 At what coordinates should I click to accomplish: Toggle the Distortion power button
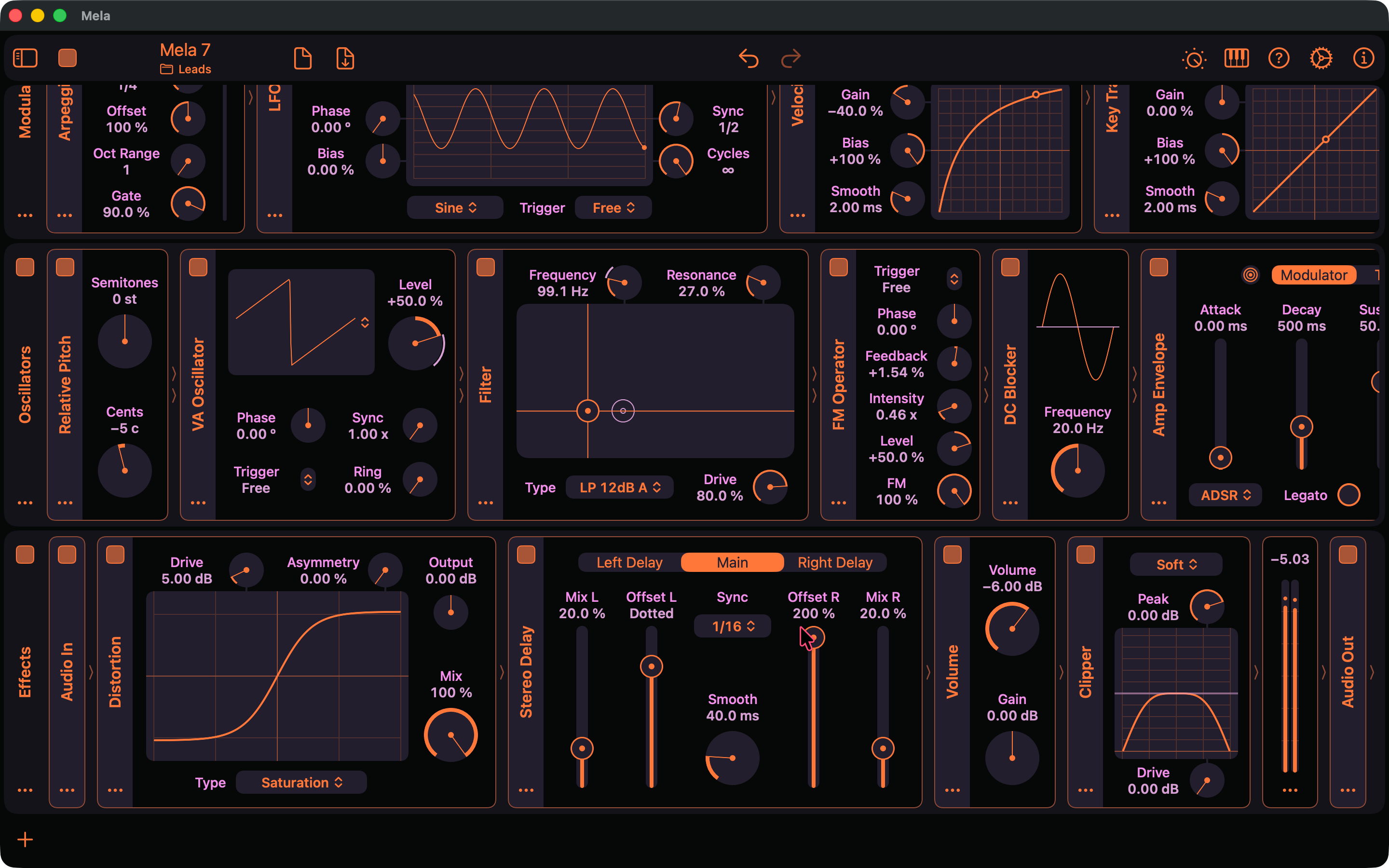(115, 555)
